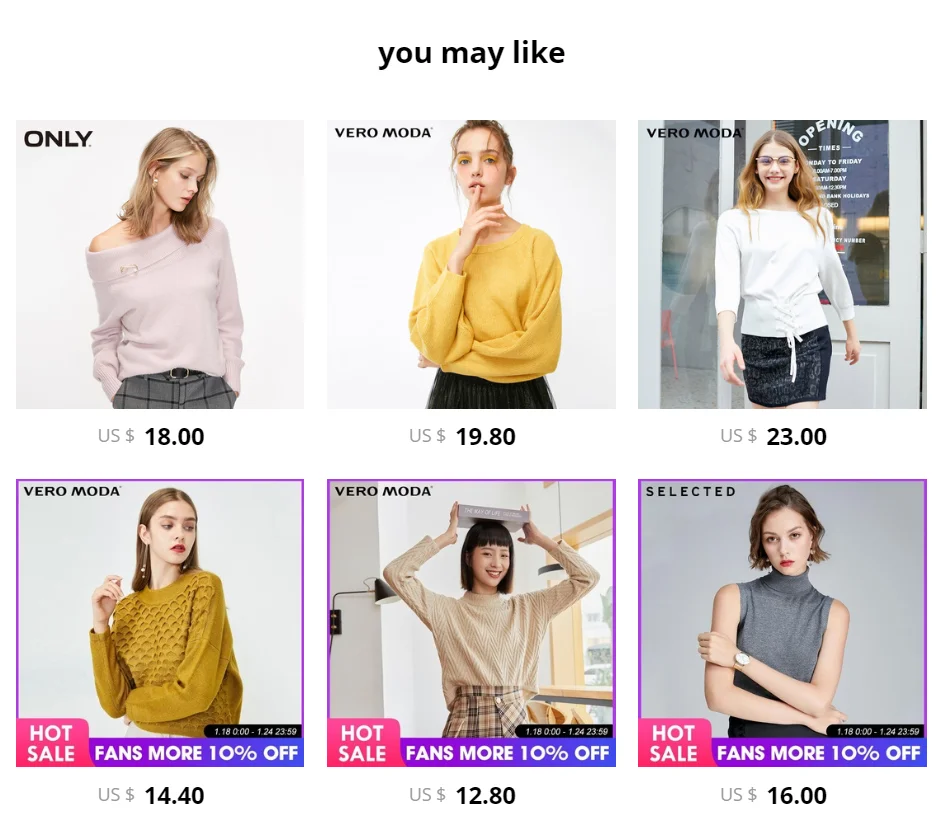Click Hot Sale badge on mustard sweater
Viewport: 943px width, 817px height.
(51, 743)
